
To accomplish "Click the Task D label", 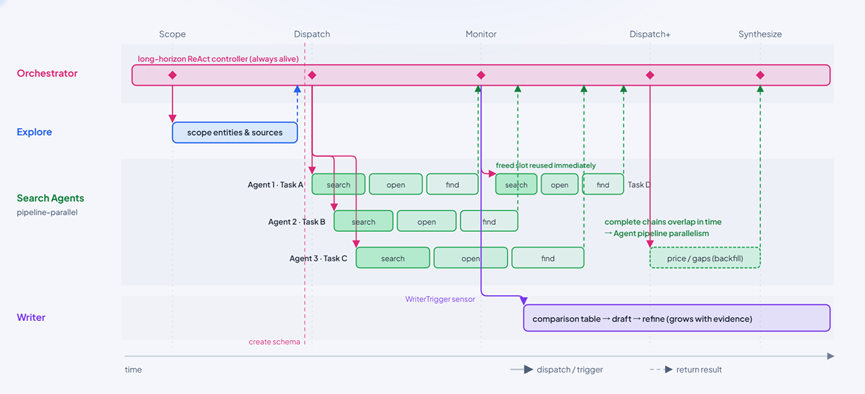I will (639, 185).
